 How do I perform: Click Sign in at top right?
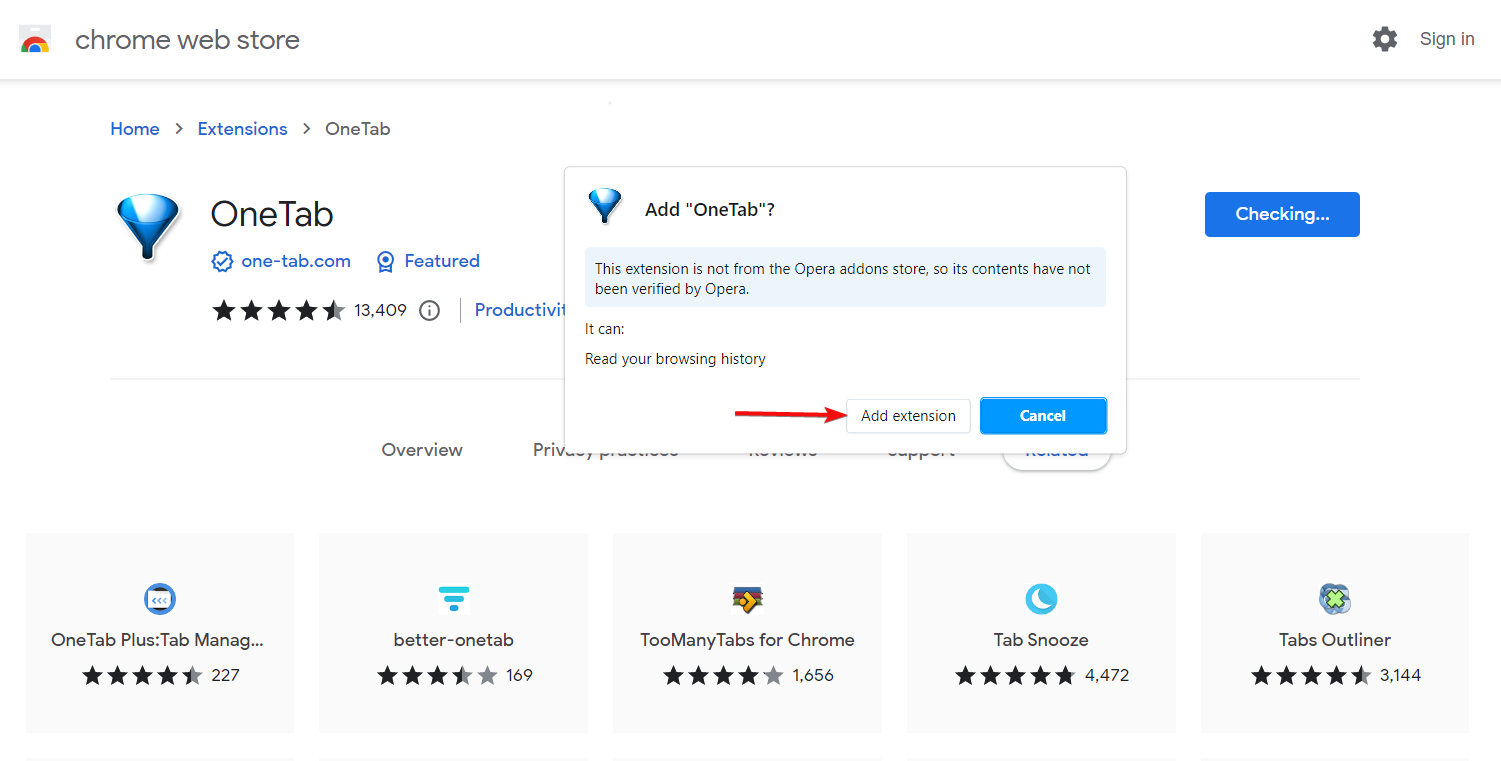point(1447,39)
